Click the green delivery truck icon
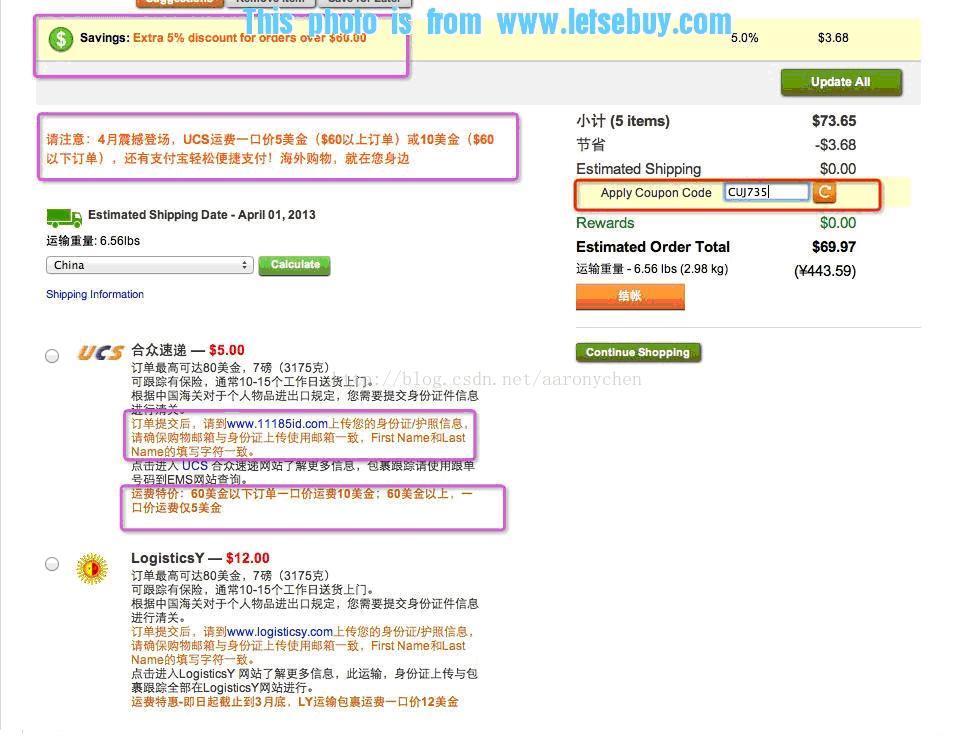 (64, 217)
